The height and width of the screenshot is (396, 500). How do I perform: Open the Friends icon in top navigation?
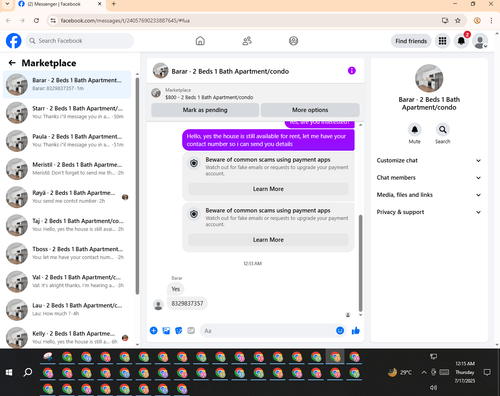(x=247, y=41)
